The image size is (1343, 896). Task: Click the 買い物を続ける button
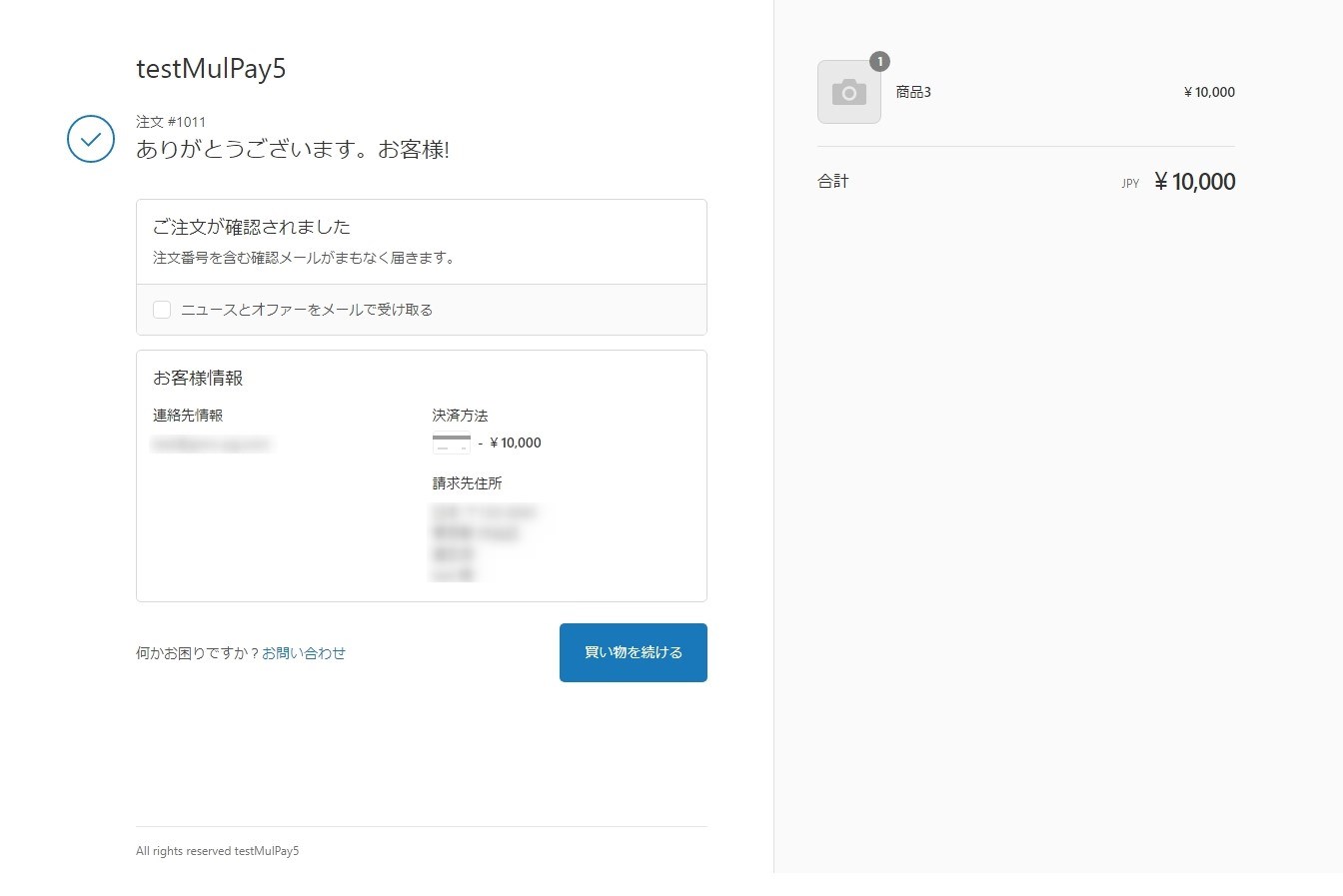[x=632, y=652]
